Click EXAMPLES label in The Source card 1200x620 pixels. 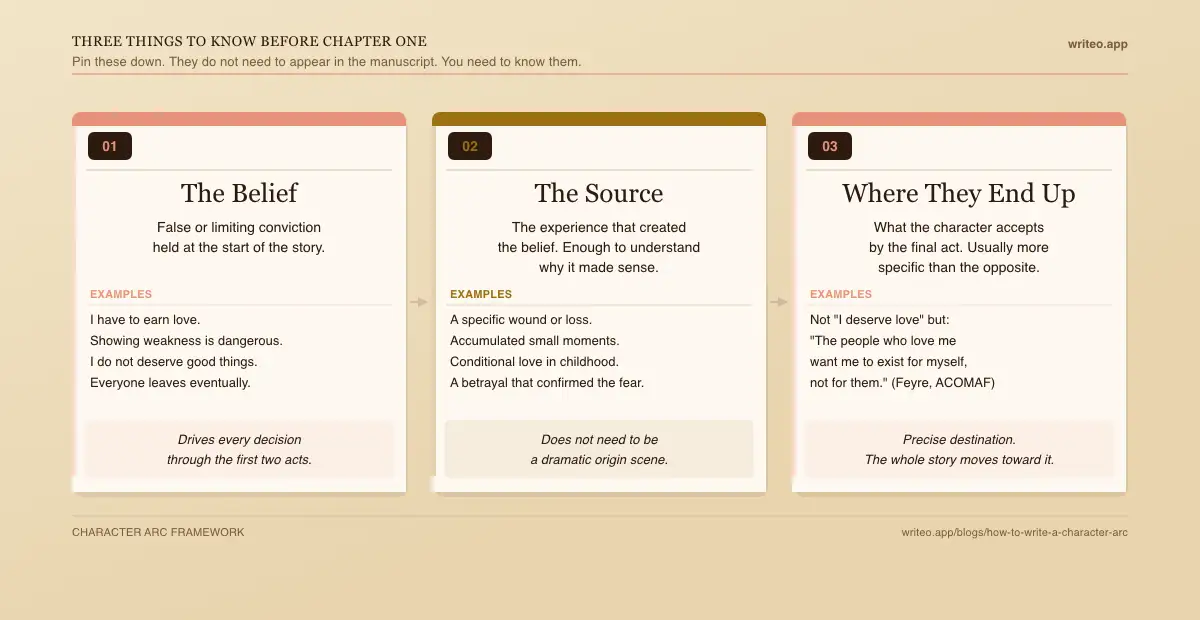point(481,294)
